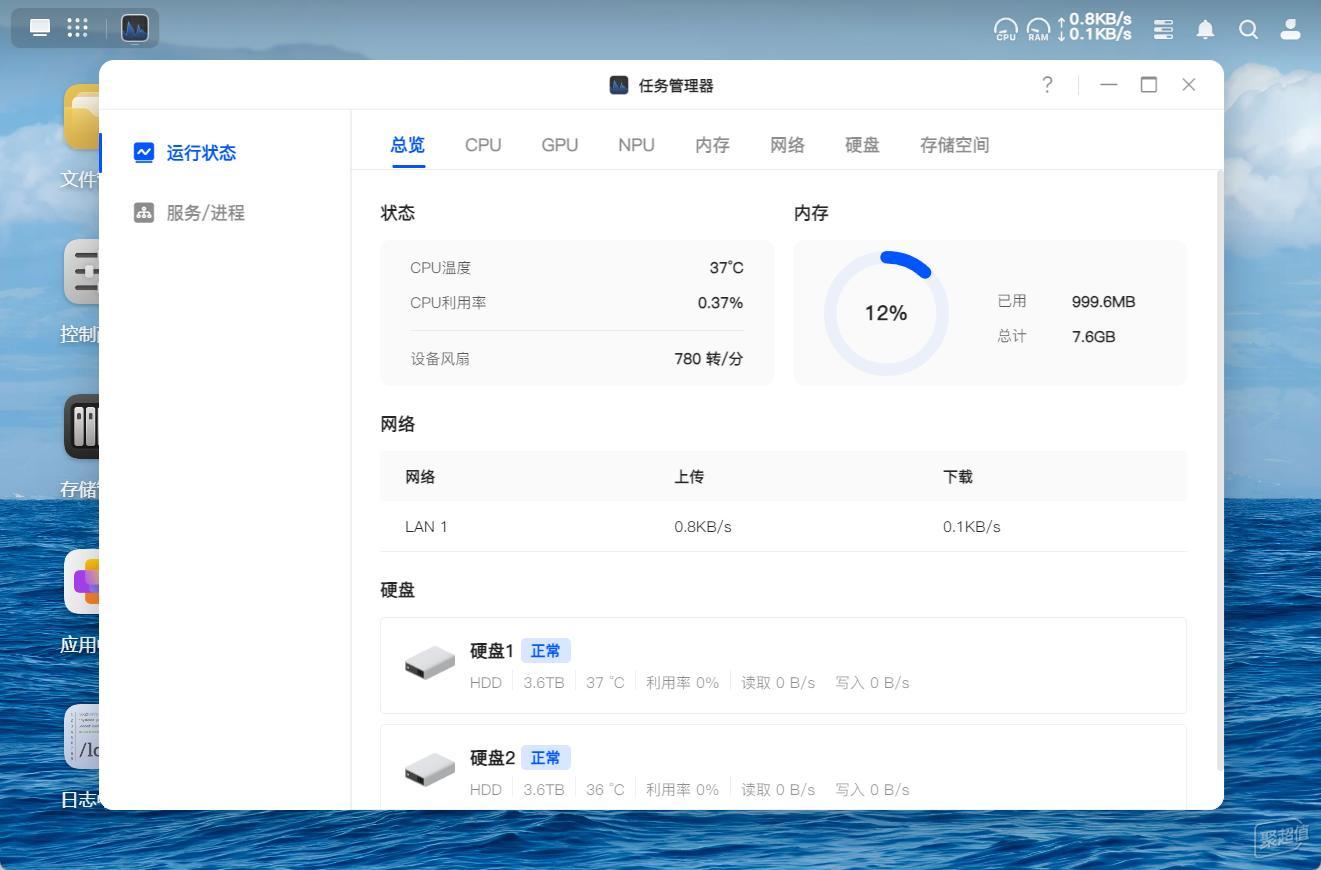Click the vertical scrollbar of the overview panel
This screenshot has width=1321, height=870.
click(1219, 470)
